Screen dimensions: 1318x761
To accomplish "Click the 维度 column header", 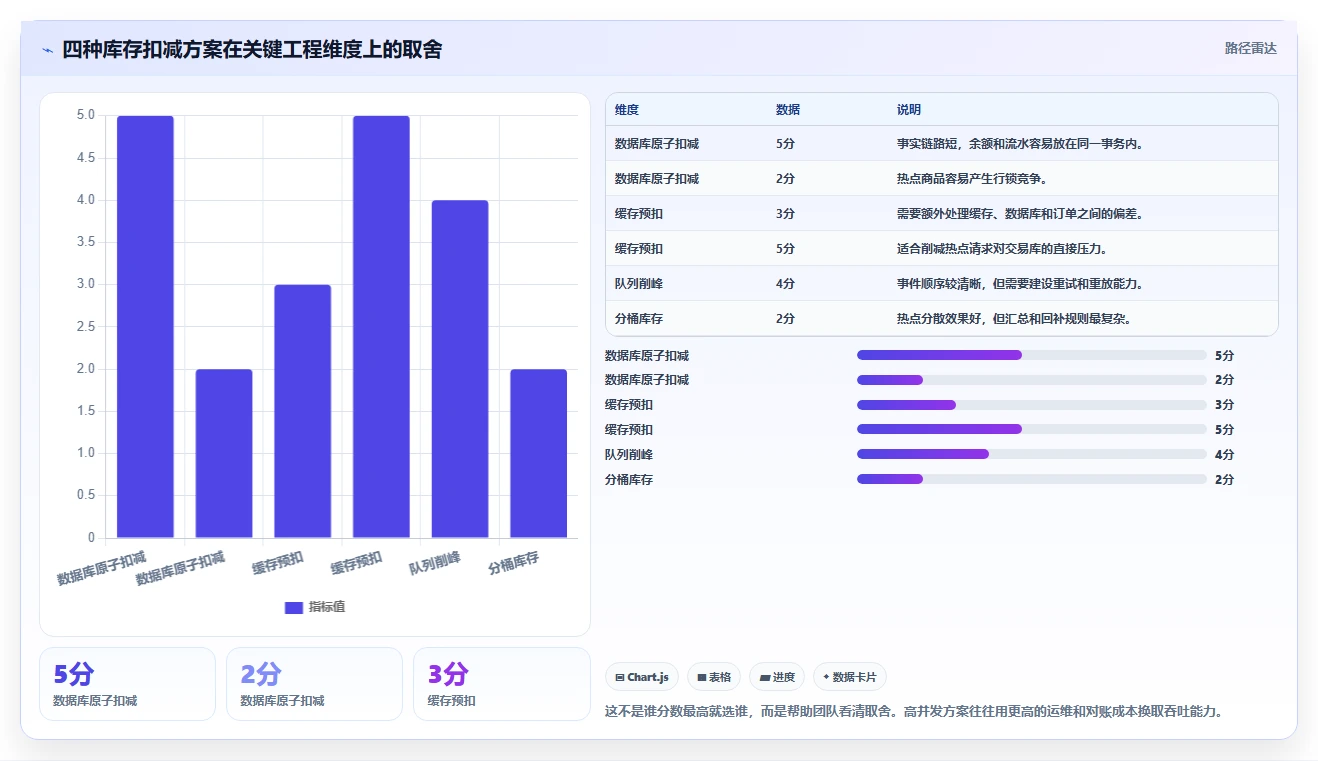I will 627,110.
